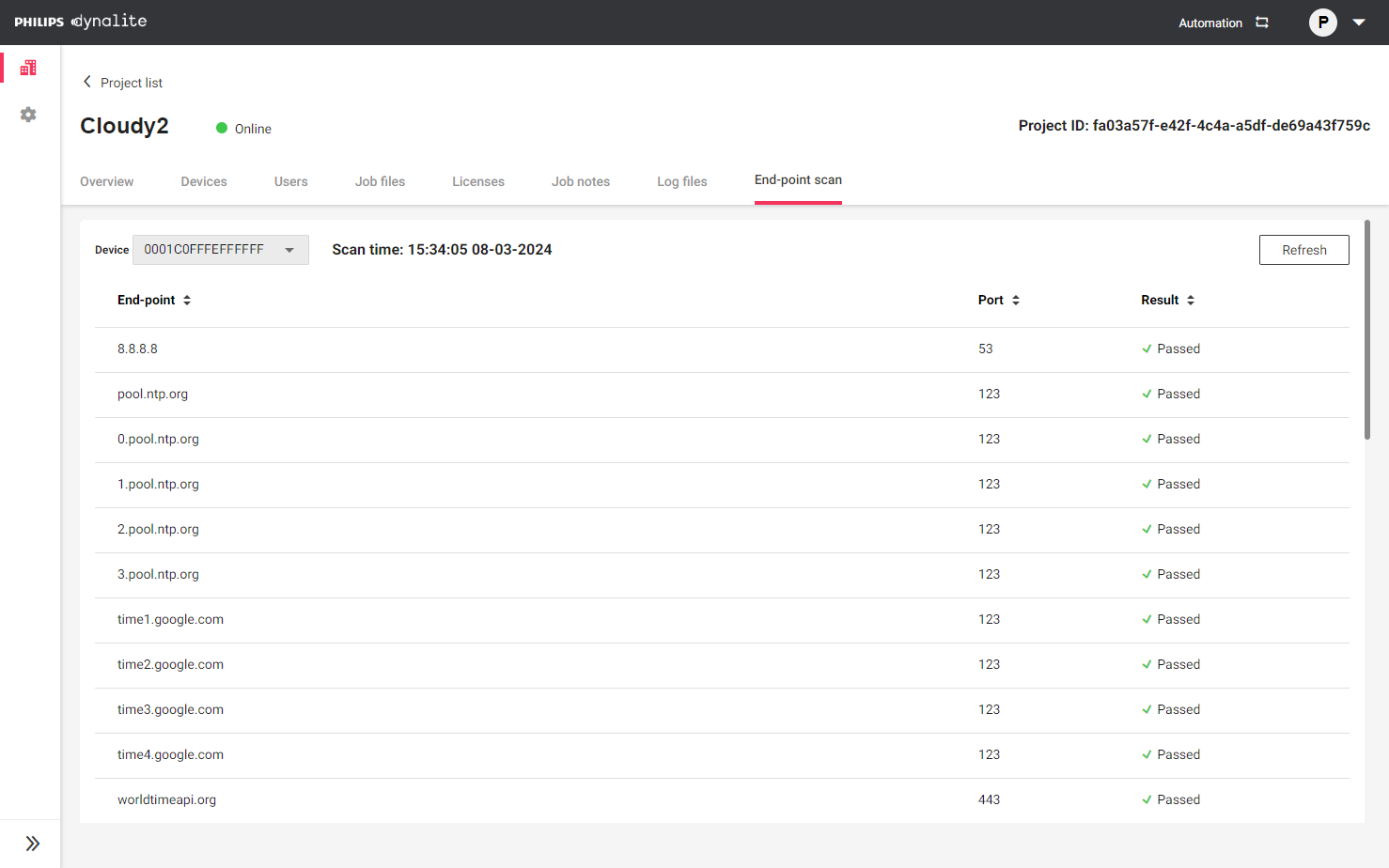The image size is (1389, 868).
Task: Select the worldtimeapi.org end-point row
Action: click(166, 800)
